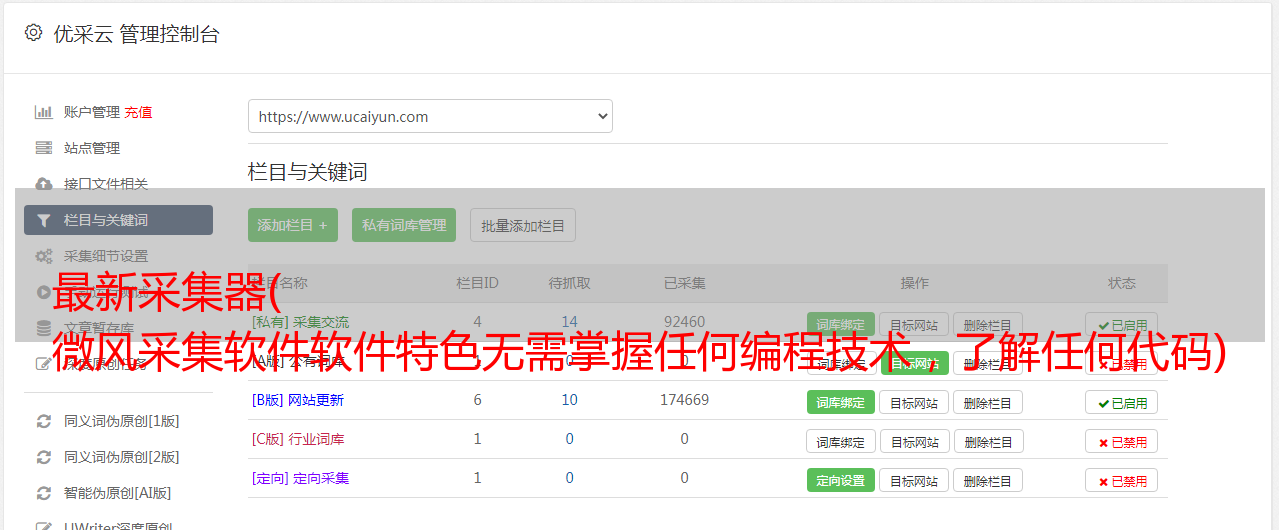Screen dimensions: 1279x530
Task: Toggle 已启用 status for 网站更新
Action: tap(1122, 402)
